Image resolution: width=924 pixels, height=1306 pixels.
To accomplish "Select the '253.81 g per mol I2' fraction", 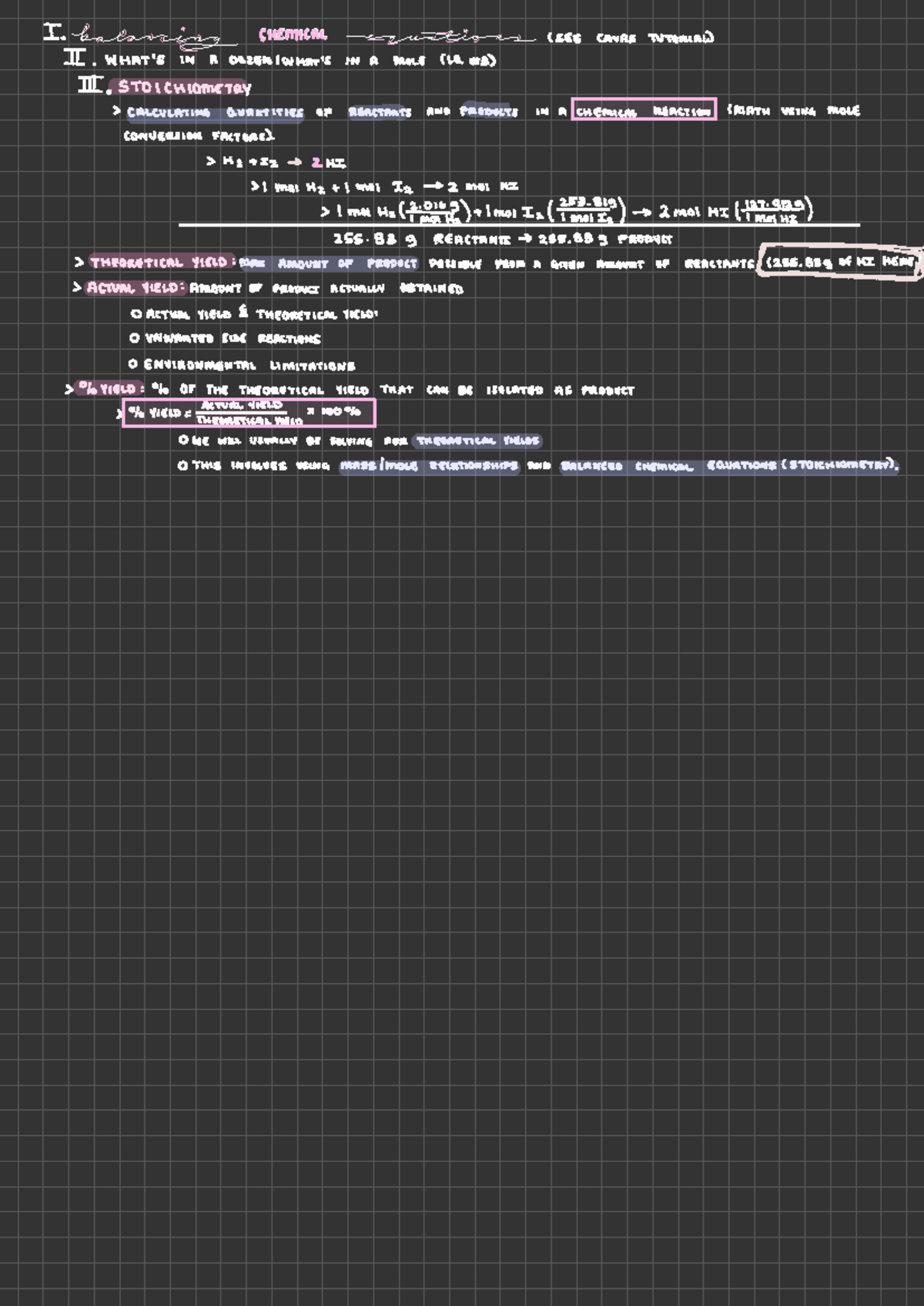I will 587,209.
